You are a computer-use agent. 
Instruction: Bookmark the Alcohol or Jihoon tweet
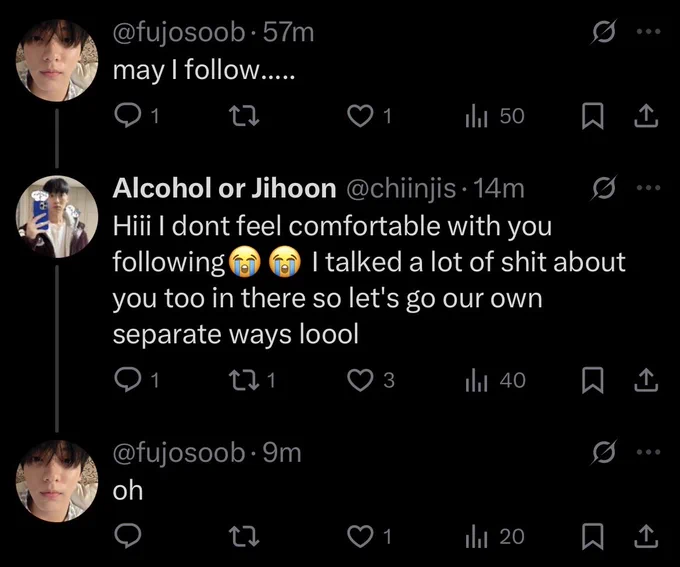click(x=592, y=380)
